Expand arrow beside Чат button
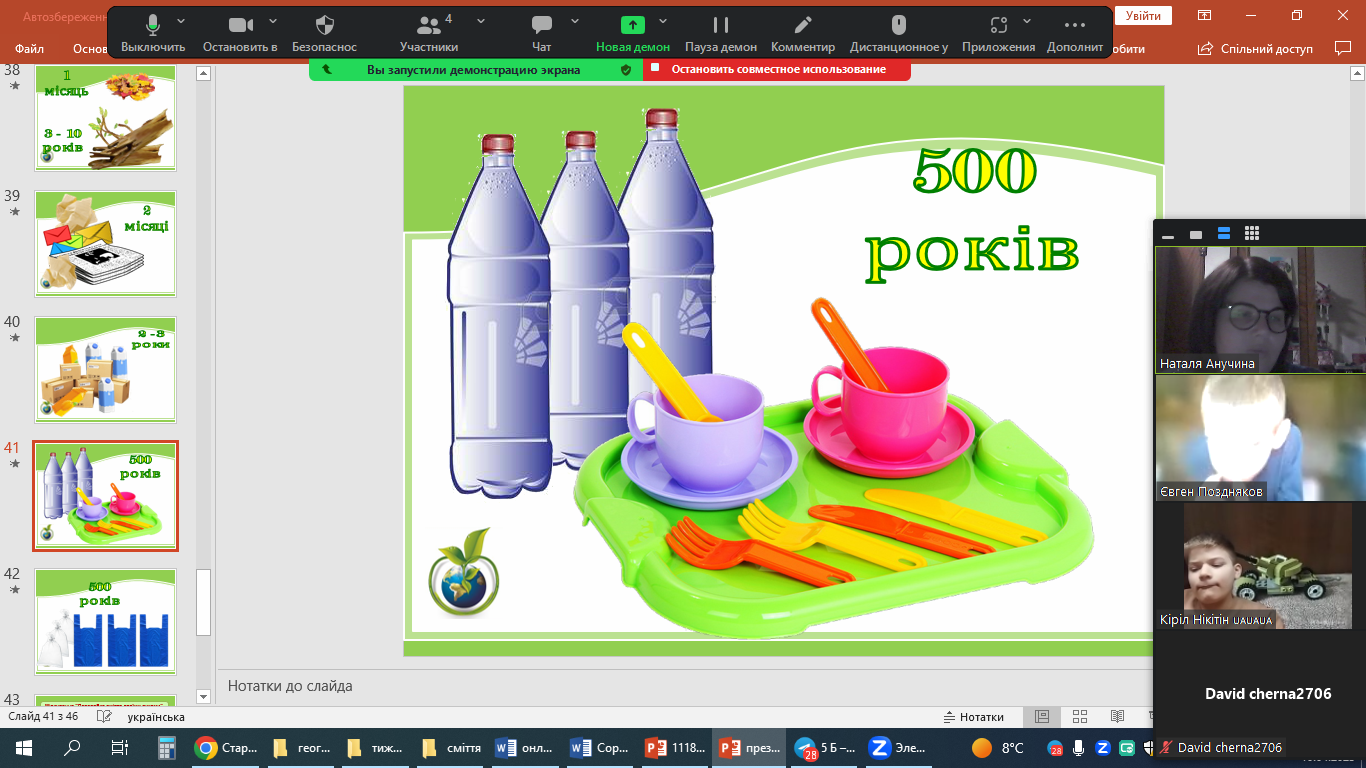 coord(575,21)
